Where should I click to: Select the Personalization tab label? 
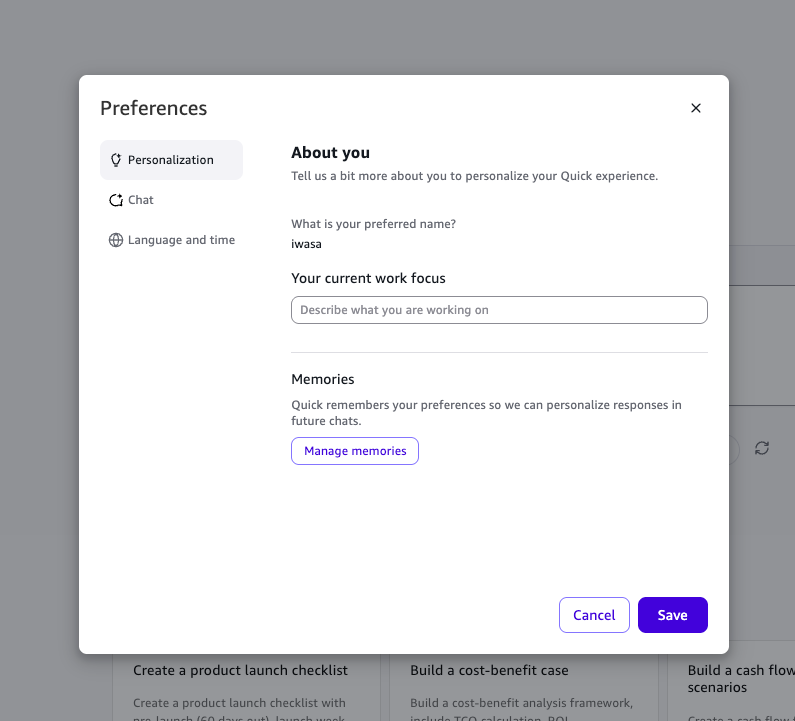coord(171,160)
